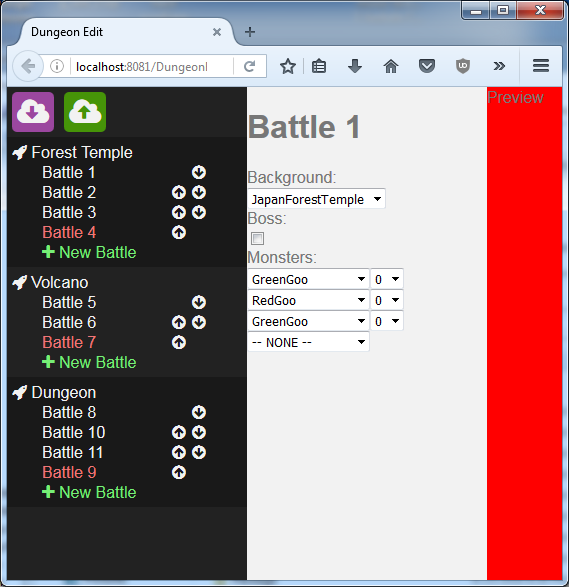Image resolution: width=569 pixels, height=587 pixels.
Task: Open the RedGoo monster dropdown
Action: [308, 300]
